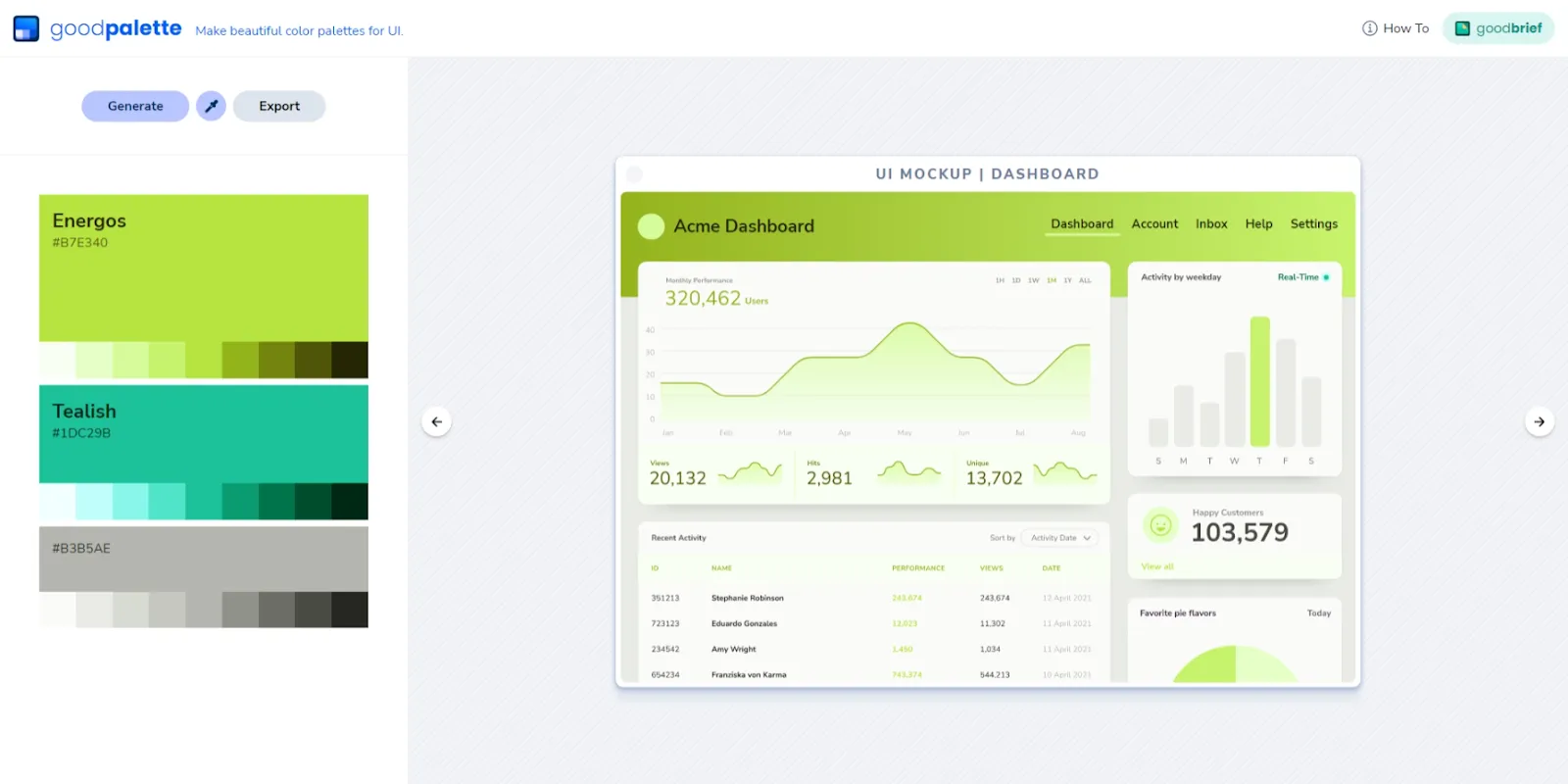
Task: Click the goodpalette logo icon
Action: [x=26, y=28]
